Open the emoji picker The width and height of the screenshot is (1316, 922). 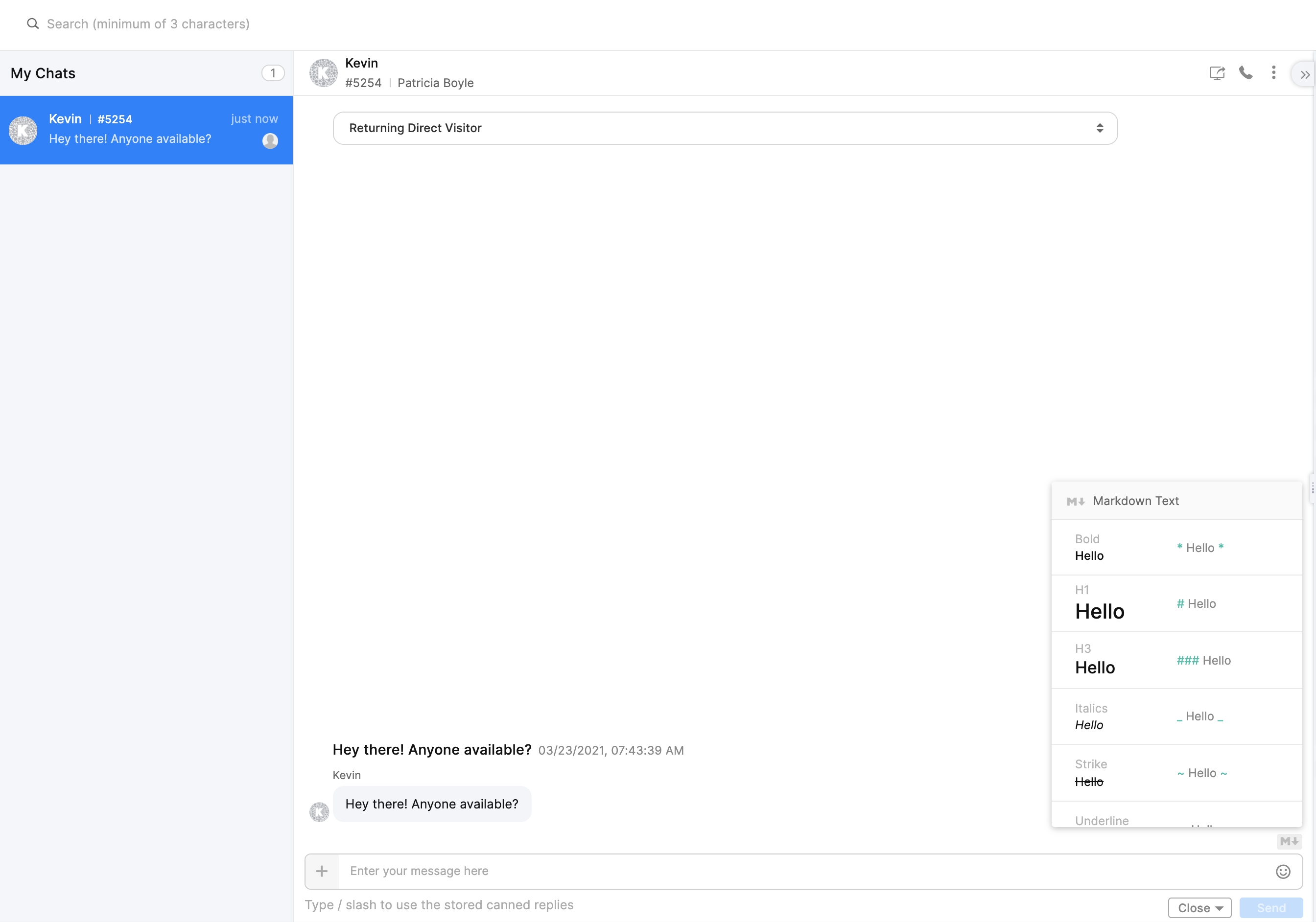point(1283,872)
